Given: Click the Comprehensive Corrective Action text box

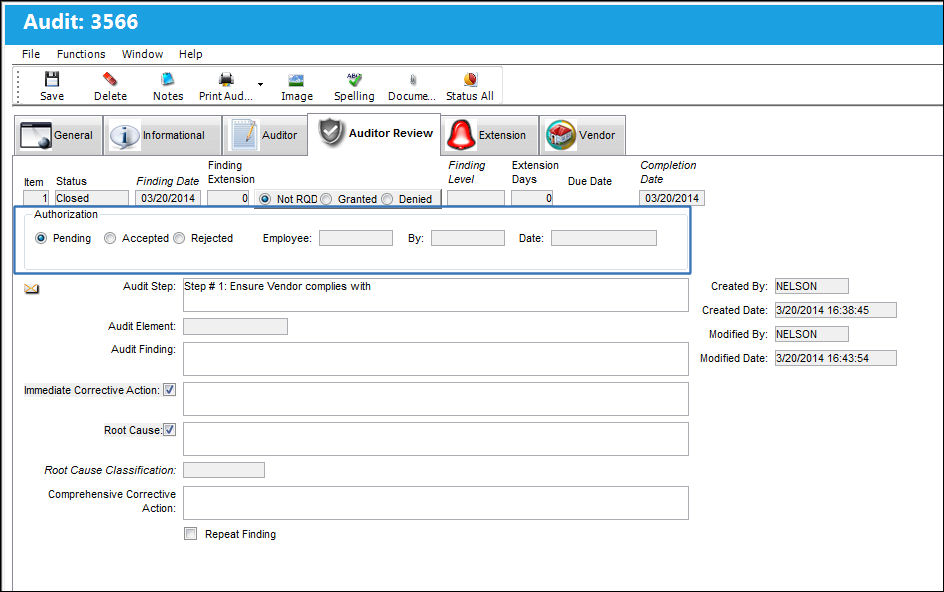Looking at the screenshot, I should (436, 503).
